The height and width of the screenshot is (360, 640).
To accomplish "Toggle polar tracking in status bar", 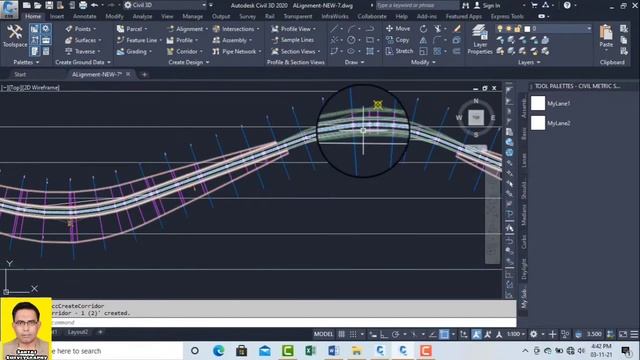I will 396,334.
